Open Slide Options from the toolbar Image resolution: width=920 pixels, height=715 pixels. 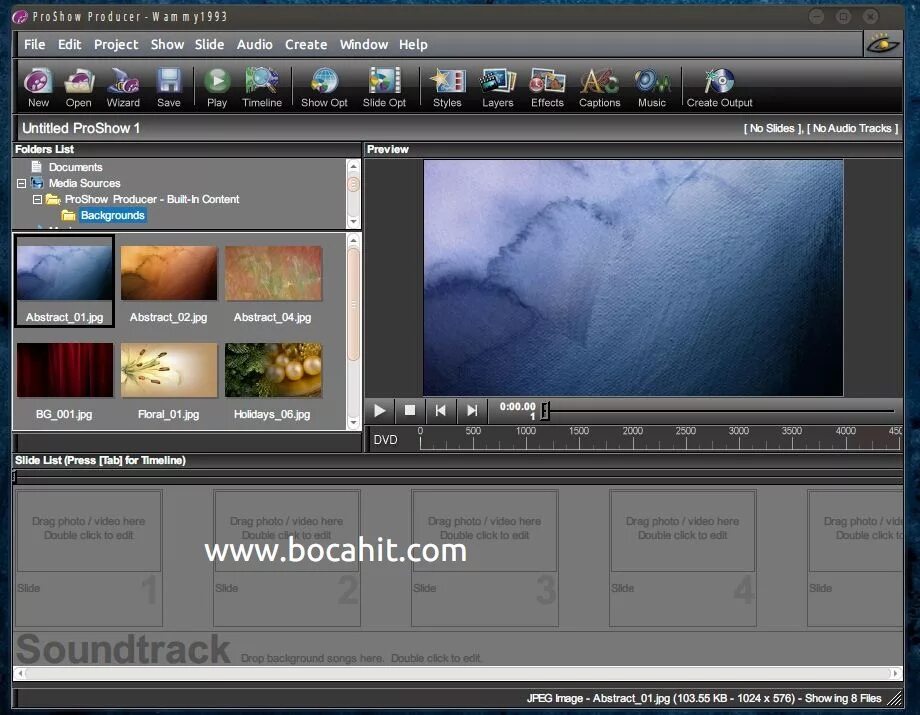tap(384, 87)
